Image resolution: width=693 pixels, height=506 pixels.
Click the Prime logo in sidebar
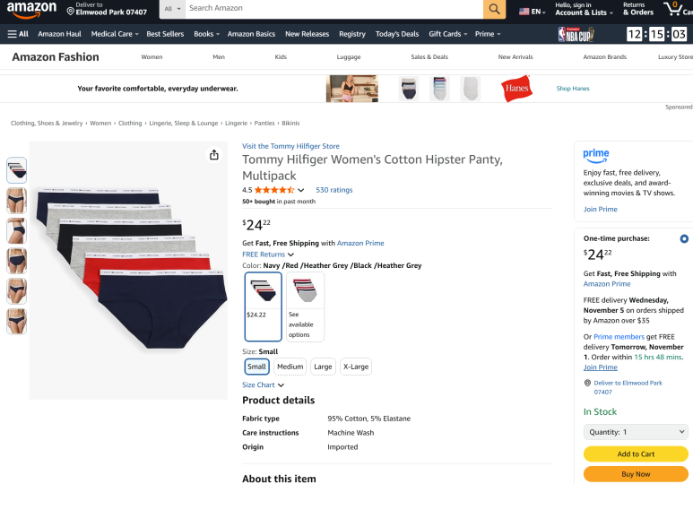coord(596,155)
